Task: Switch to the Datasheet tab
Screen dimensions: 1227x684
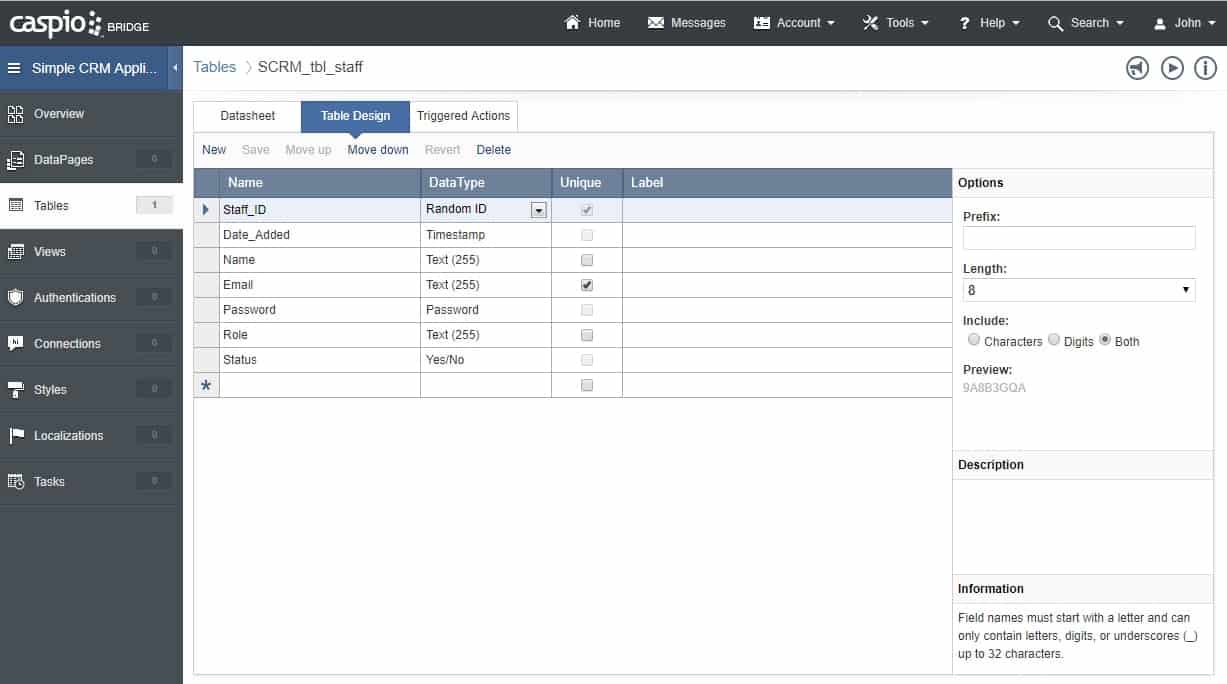Action: click(x=247, y=116)
